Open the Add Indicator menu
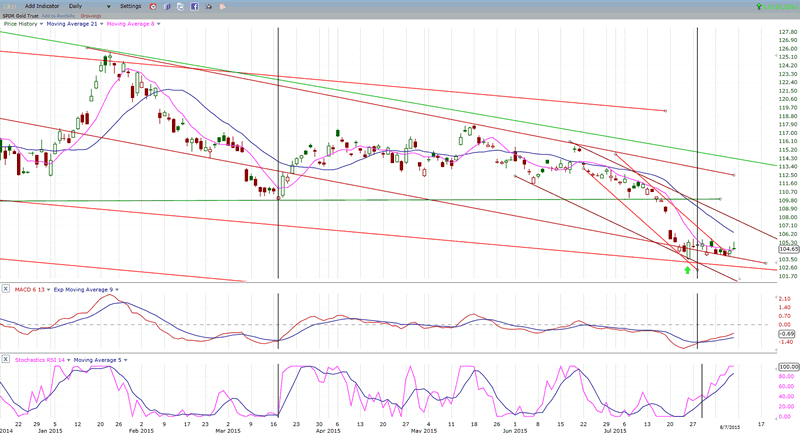 point(42,6)
